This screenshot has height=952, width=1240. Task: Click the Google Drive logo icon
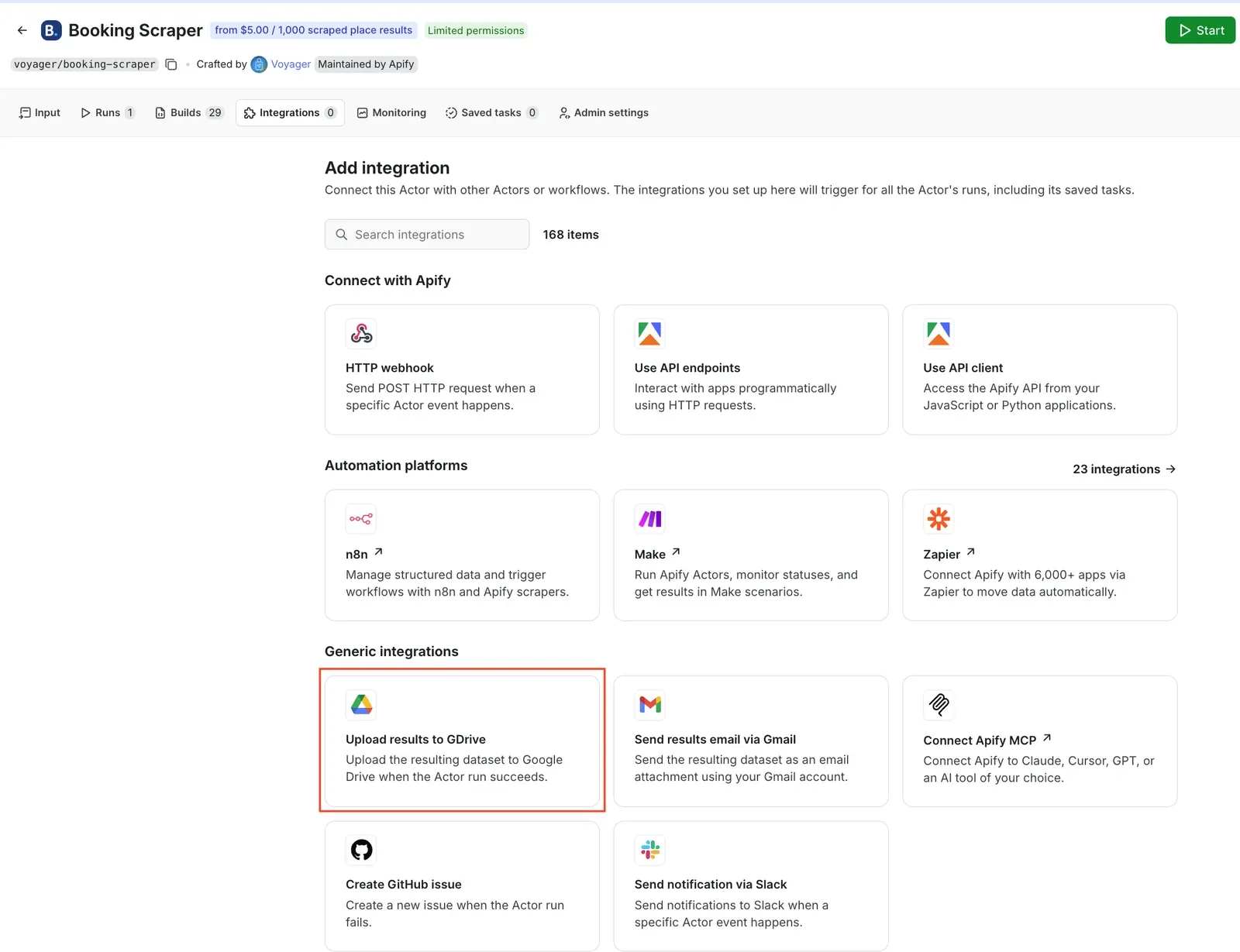pyautogui.click(x=361, y=705)
